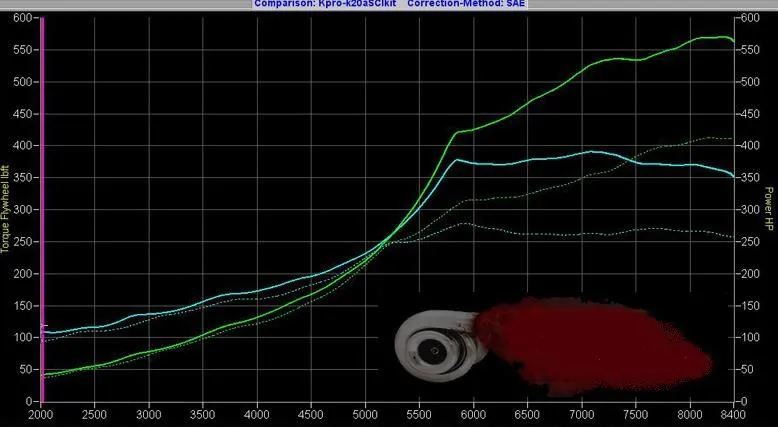
Task: Select the magenta cursor line at 2000 RPM
Action: point(42,209)
